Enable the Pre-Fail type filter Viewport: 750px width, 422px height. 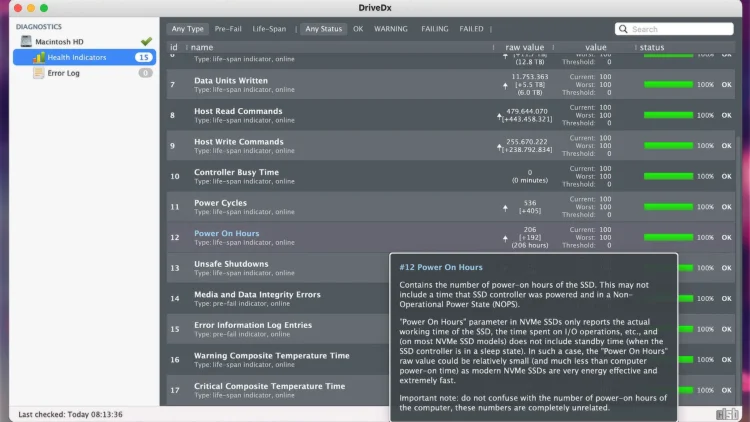point(227,29)
